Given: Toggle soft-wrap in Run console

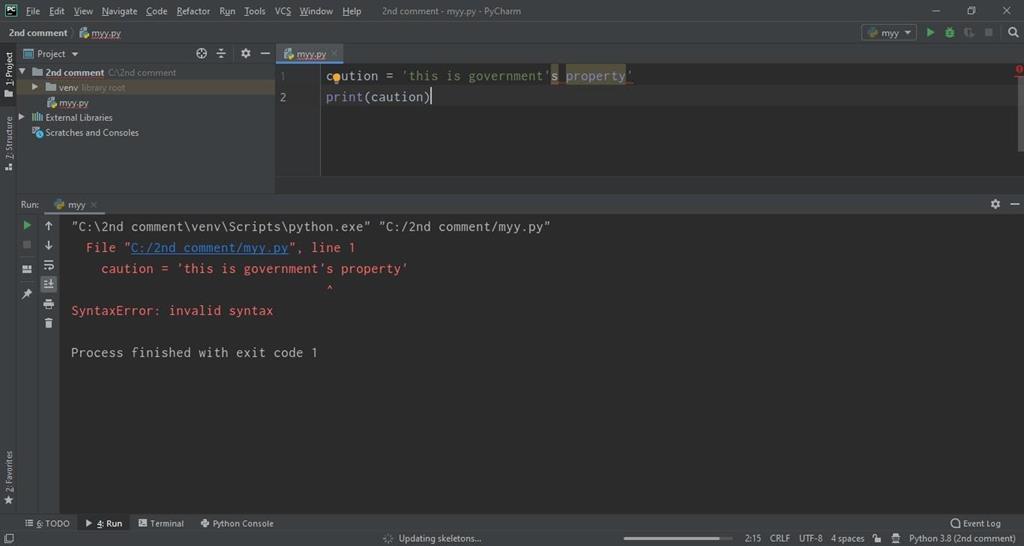Looking at the screenshot, I should [x=49, y=265].
